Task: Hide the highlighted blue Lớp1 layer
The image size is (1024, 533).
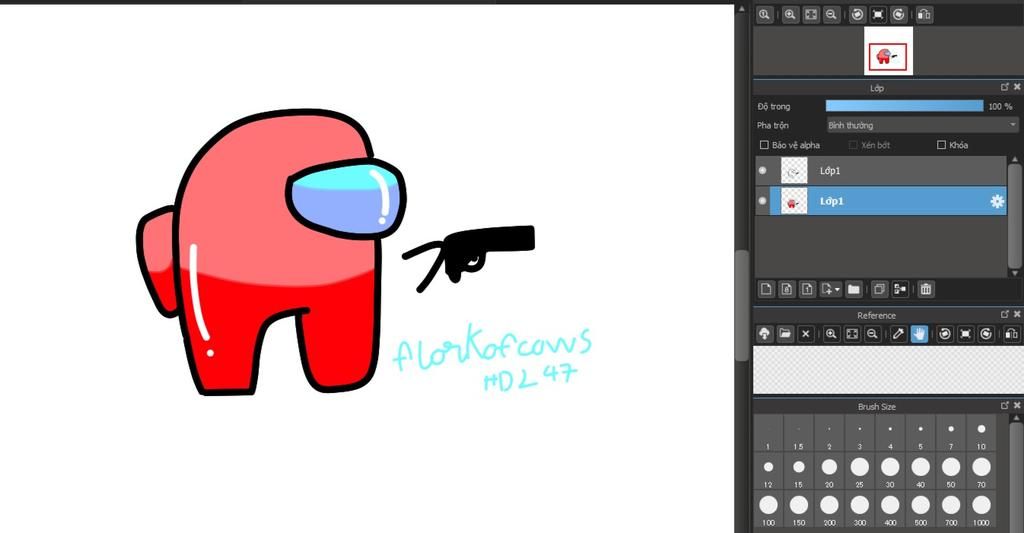Action: [x=762, y=201]
